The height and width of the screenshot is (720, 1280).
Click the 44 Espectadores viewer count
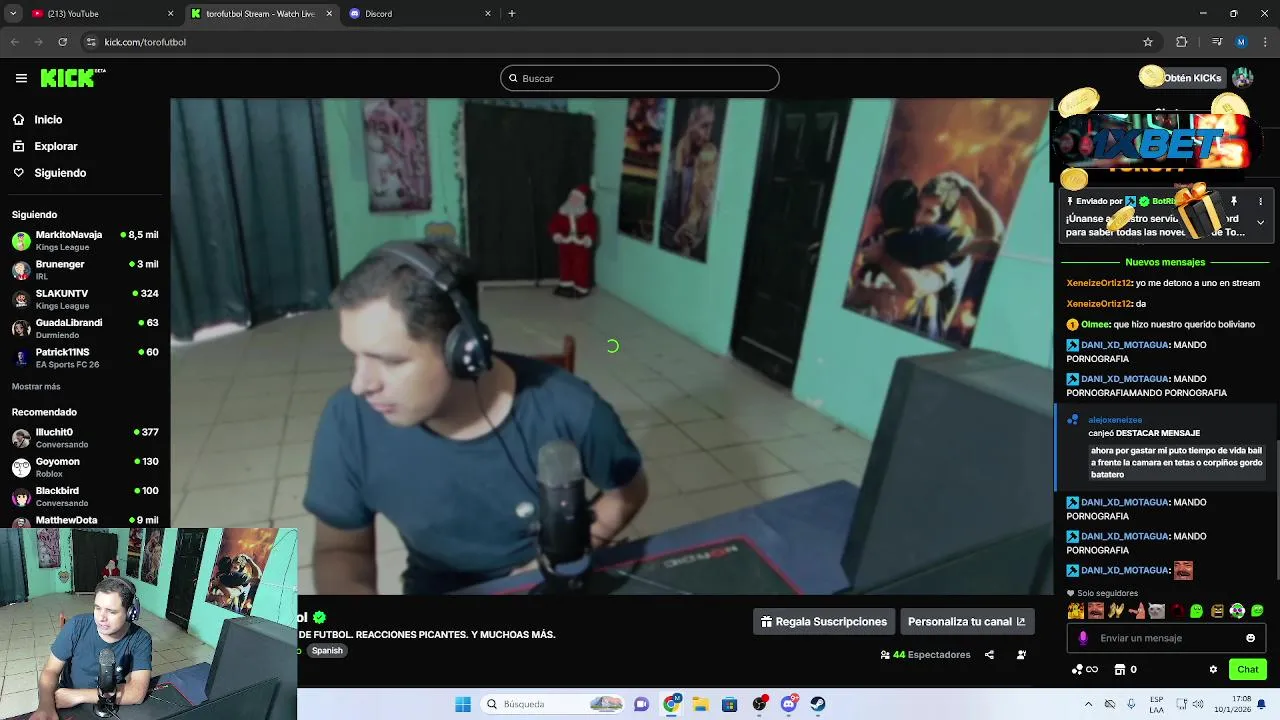925,655
